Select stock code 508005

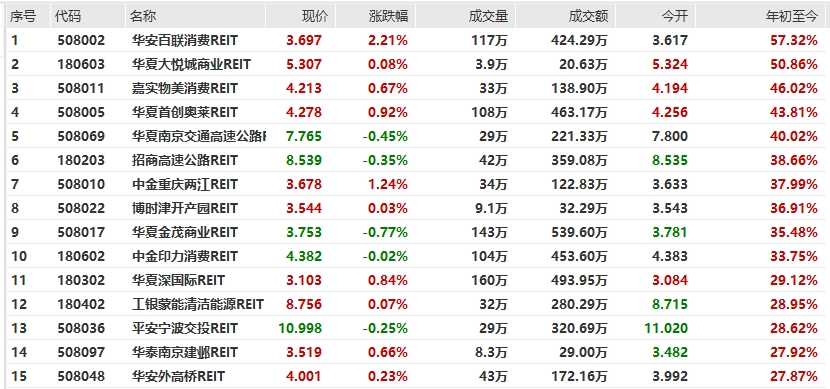click(x=82, y=112)
